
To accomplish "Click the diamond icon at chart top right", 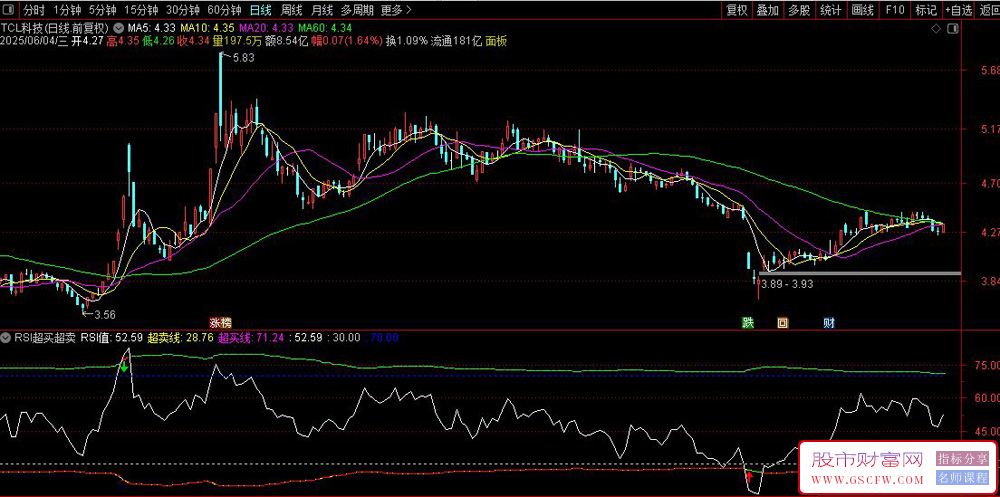I will [x=936, y=29].
